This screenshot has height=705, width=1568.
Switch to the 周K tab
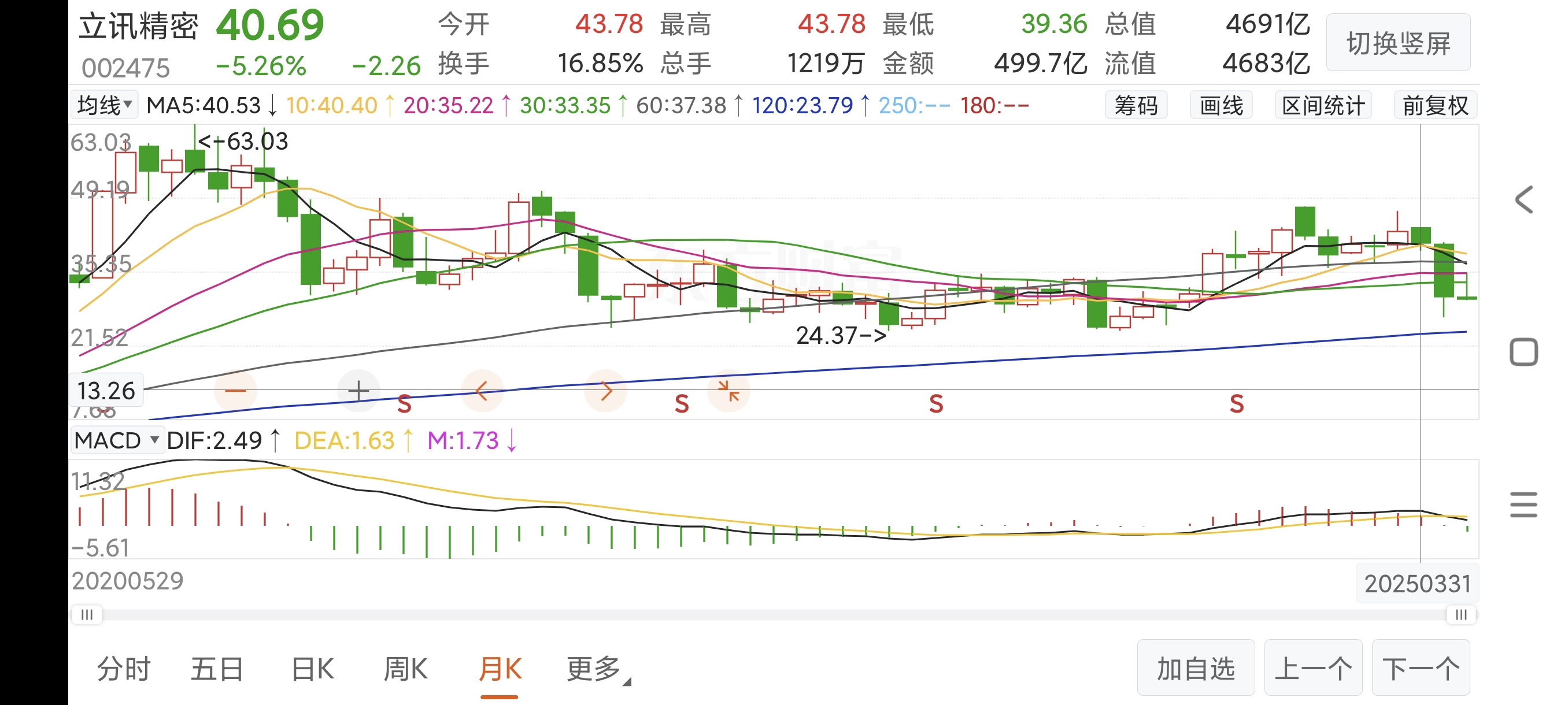tap(405, 669)
